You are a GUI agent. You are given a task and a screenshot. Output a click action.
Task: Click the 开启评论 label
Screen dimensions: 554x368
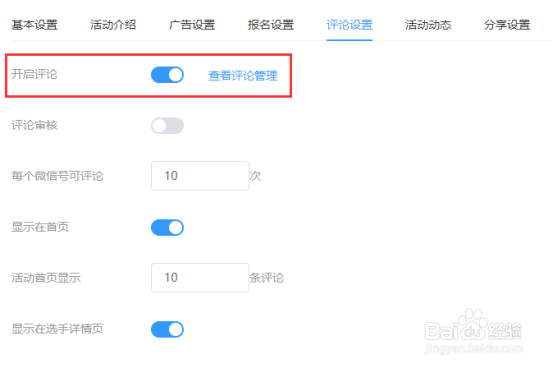coord(34,74)
